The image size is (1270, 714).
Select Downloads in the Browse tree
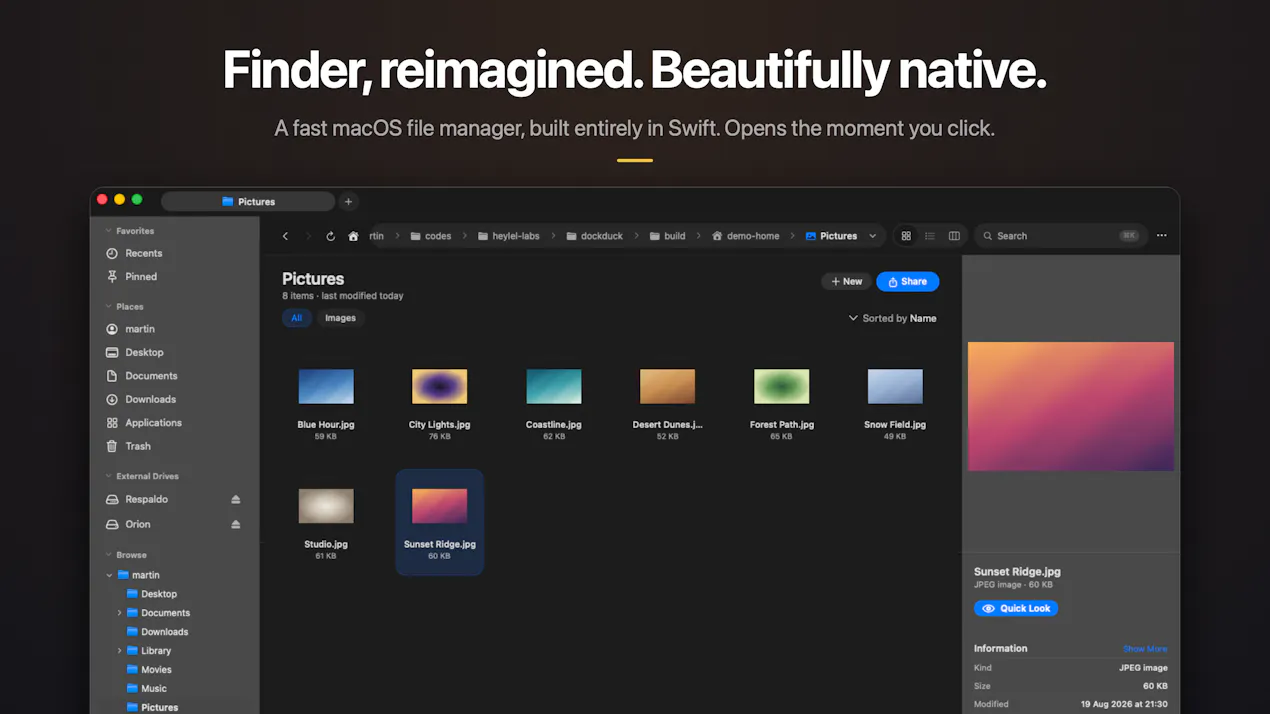pyautogui.click(x=158, y=632)
